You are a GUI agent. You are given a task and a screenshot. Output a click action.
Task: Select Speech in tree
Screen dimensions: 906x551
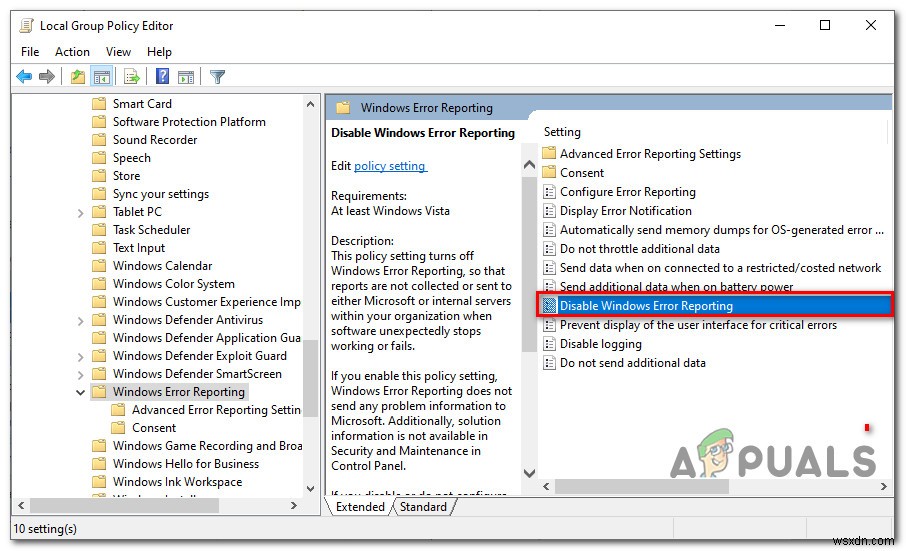point(132,158)
